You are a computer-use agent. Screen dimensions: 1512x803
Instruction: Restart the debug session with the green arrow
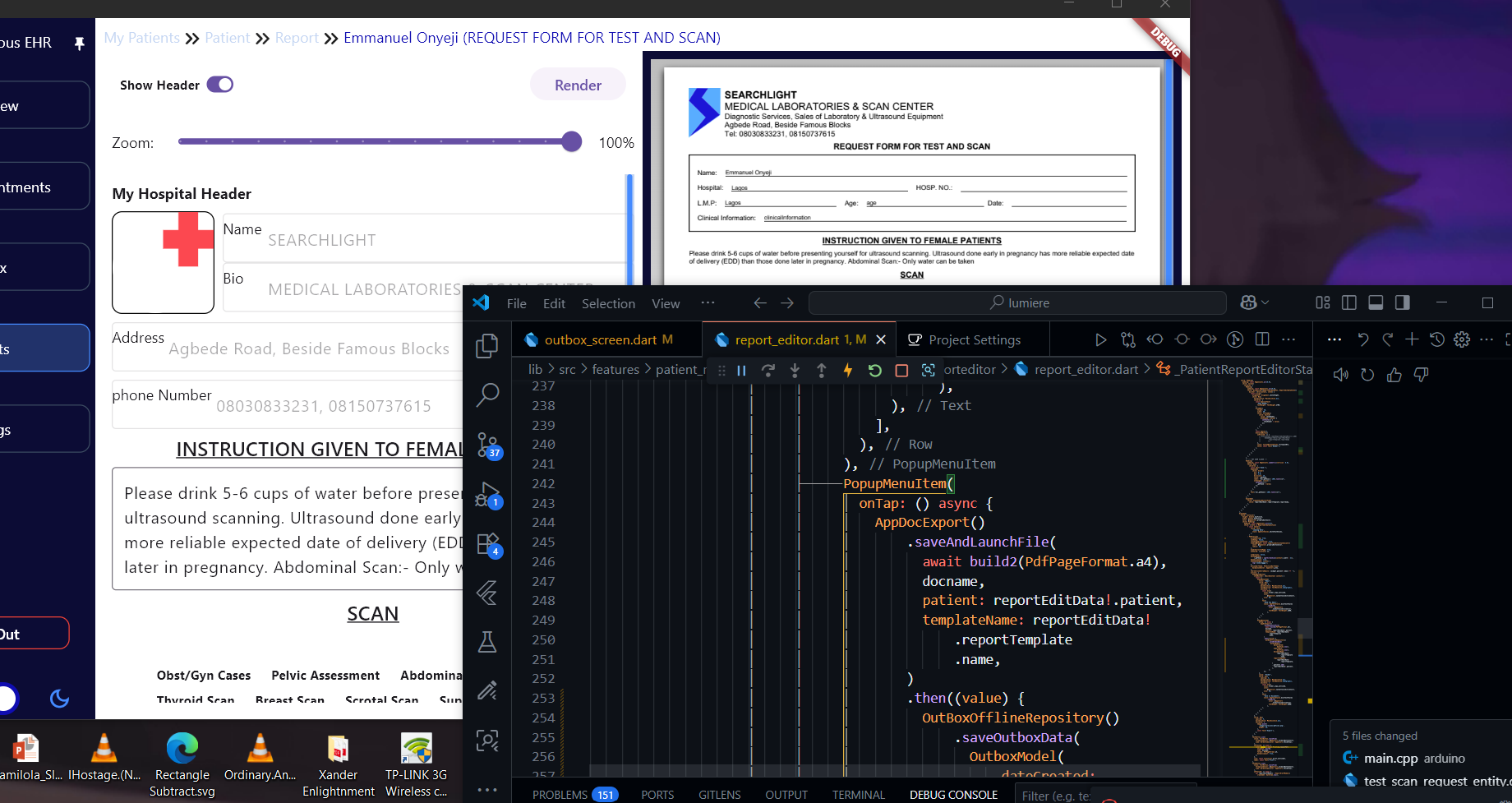pos(874,371)
